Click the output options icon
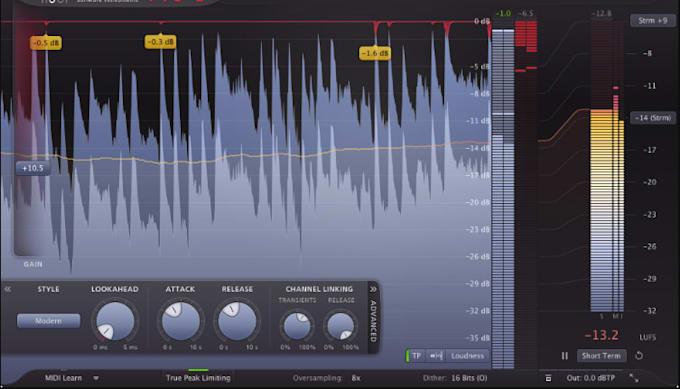 click(548, 378)
